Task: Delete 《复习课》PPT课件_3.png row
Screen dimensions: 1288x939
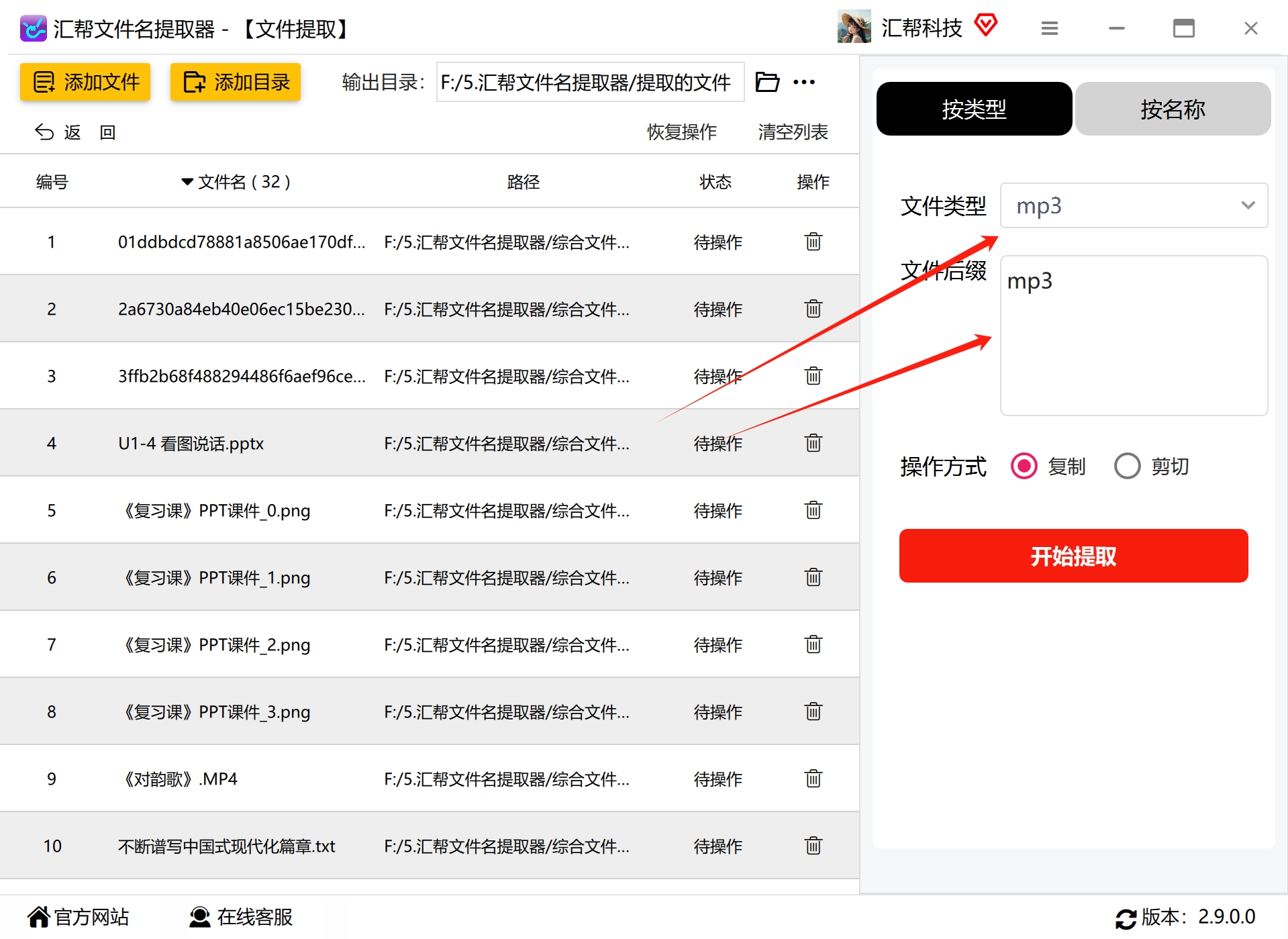Action: click(x=813, y=711)
